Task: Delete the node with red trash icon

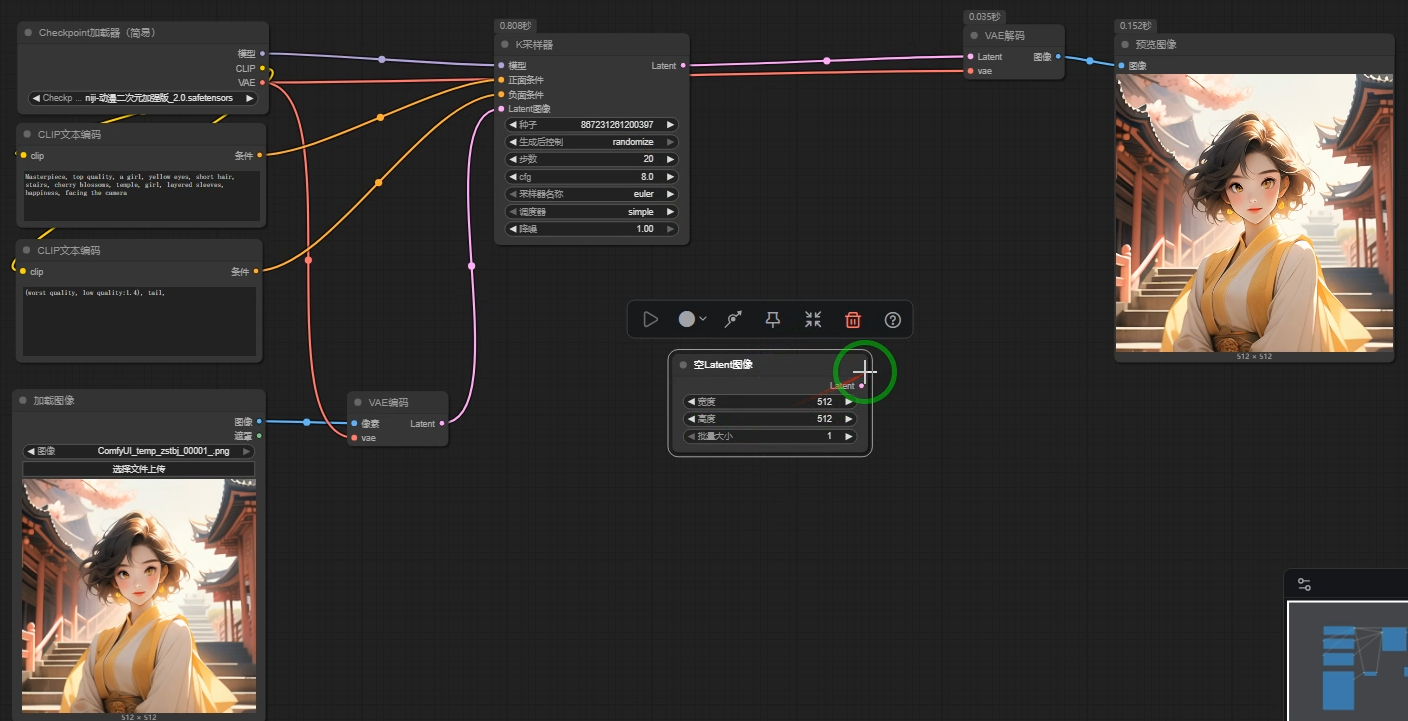Action: (x=853, y=319)
